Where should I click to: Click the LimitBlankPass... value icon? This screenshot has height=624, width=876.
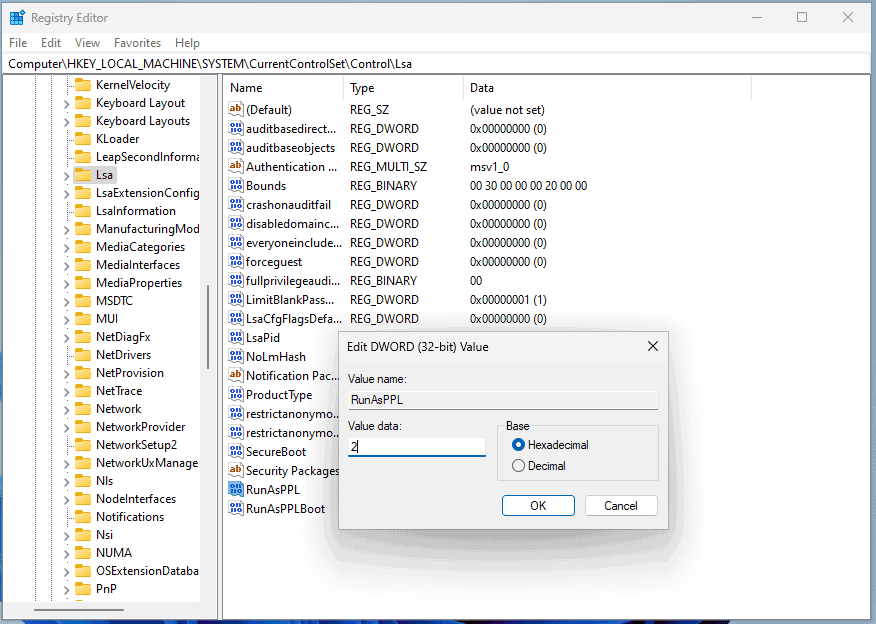click(236, 299)
